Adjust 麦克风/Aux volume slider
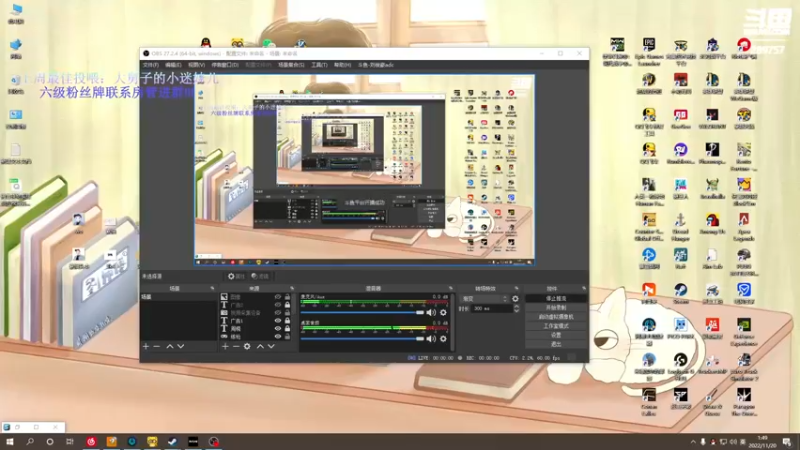The image size is (800, 450). pyautogui.click(x=362, y=312)
